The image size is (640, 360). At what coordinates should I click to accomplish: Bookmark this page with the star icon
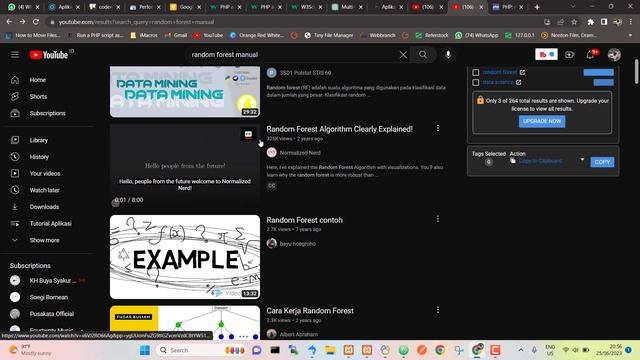point(574,22)
